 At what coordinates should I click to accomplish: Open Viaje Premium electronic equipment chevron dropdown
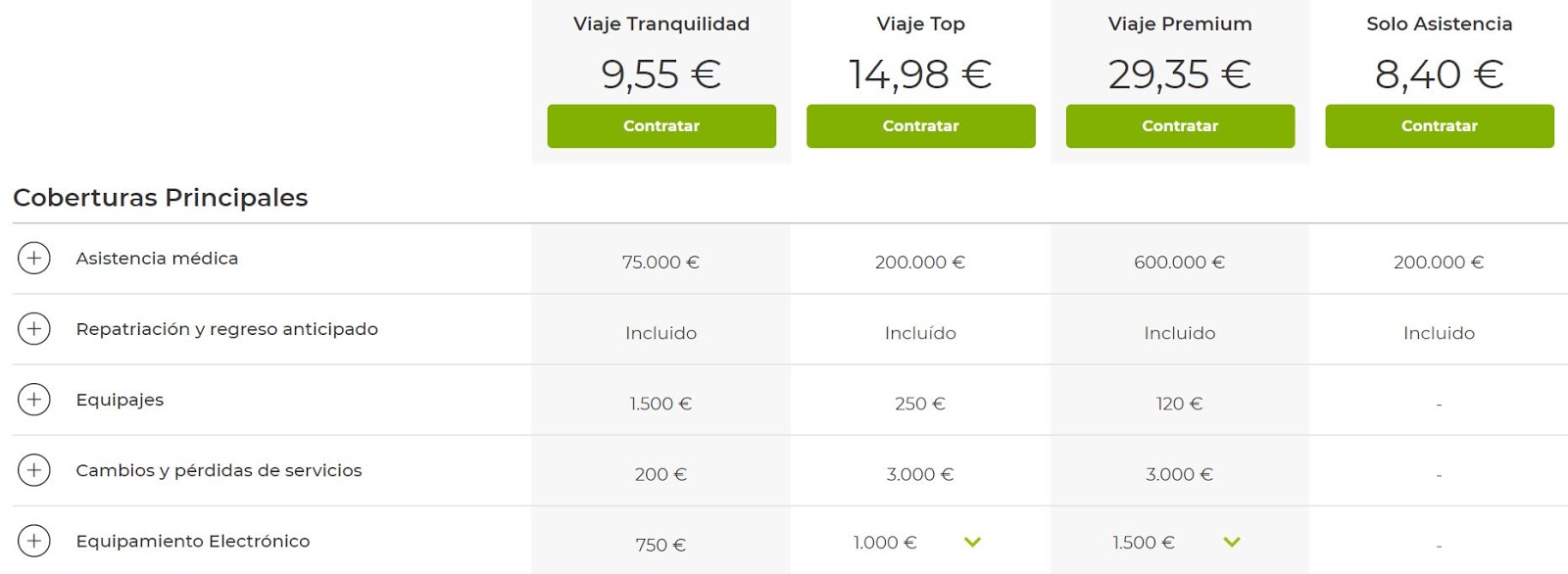point(1232,542)
